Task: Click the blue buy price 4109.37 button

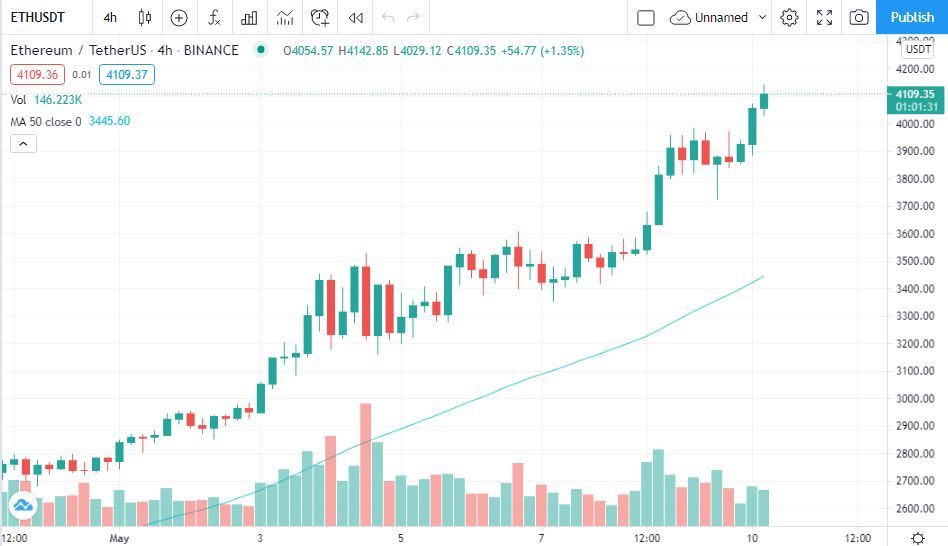Action: click(127, 74)
